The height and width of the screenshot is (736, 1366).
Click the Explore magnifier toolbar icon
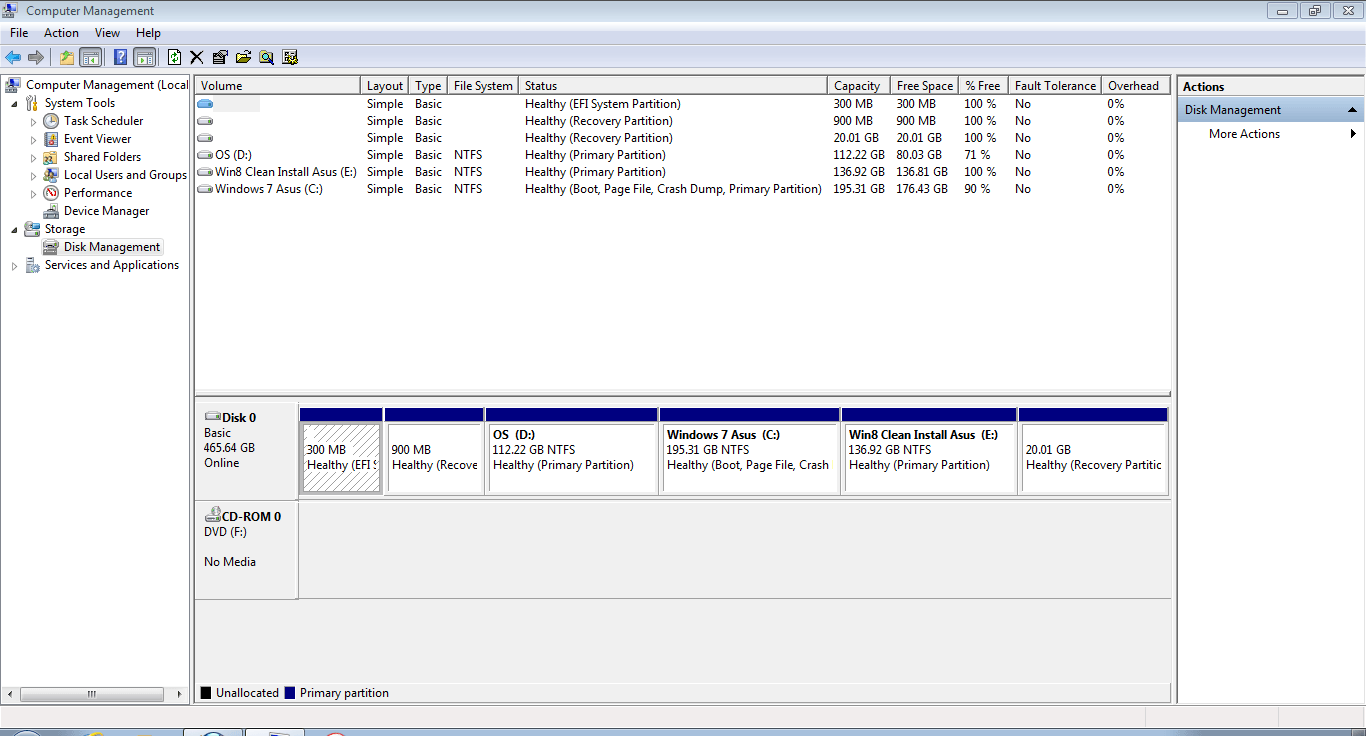point(267,57)
